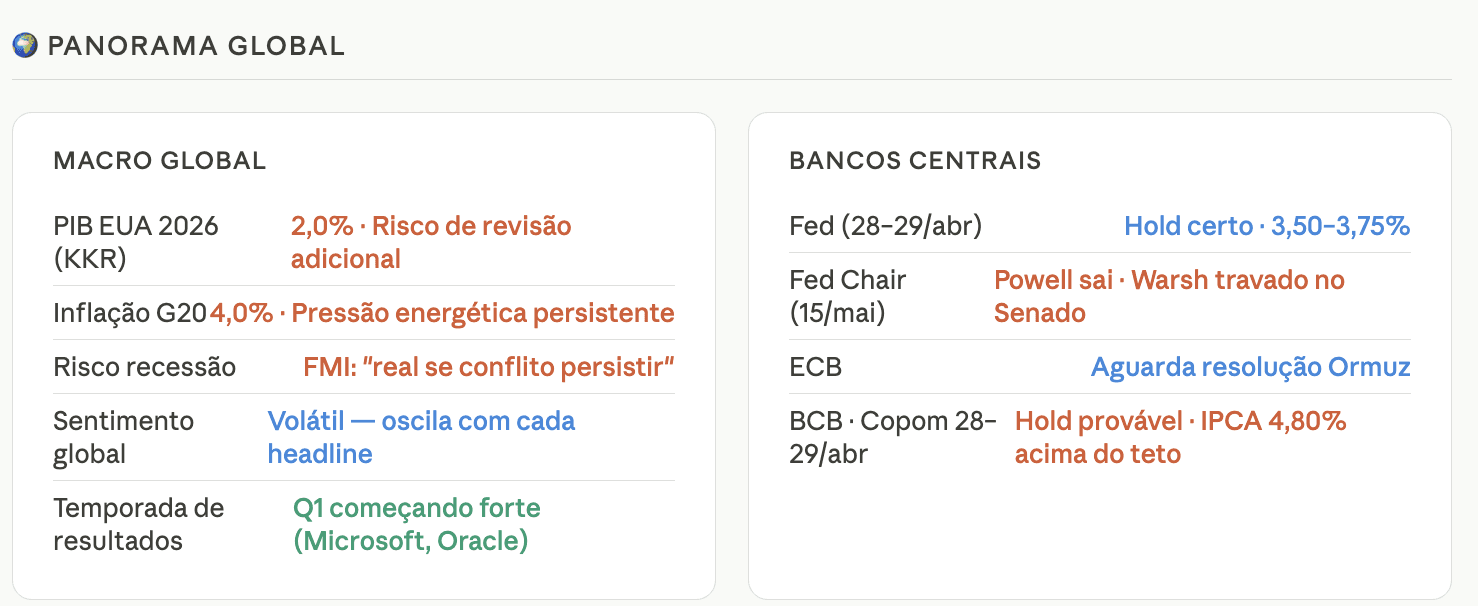1478x606 pixels.
Task: Select the 2,0% Risco de revisão adicional text
Action: 431,242
